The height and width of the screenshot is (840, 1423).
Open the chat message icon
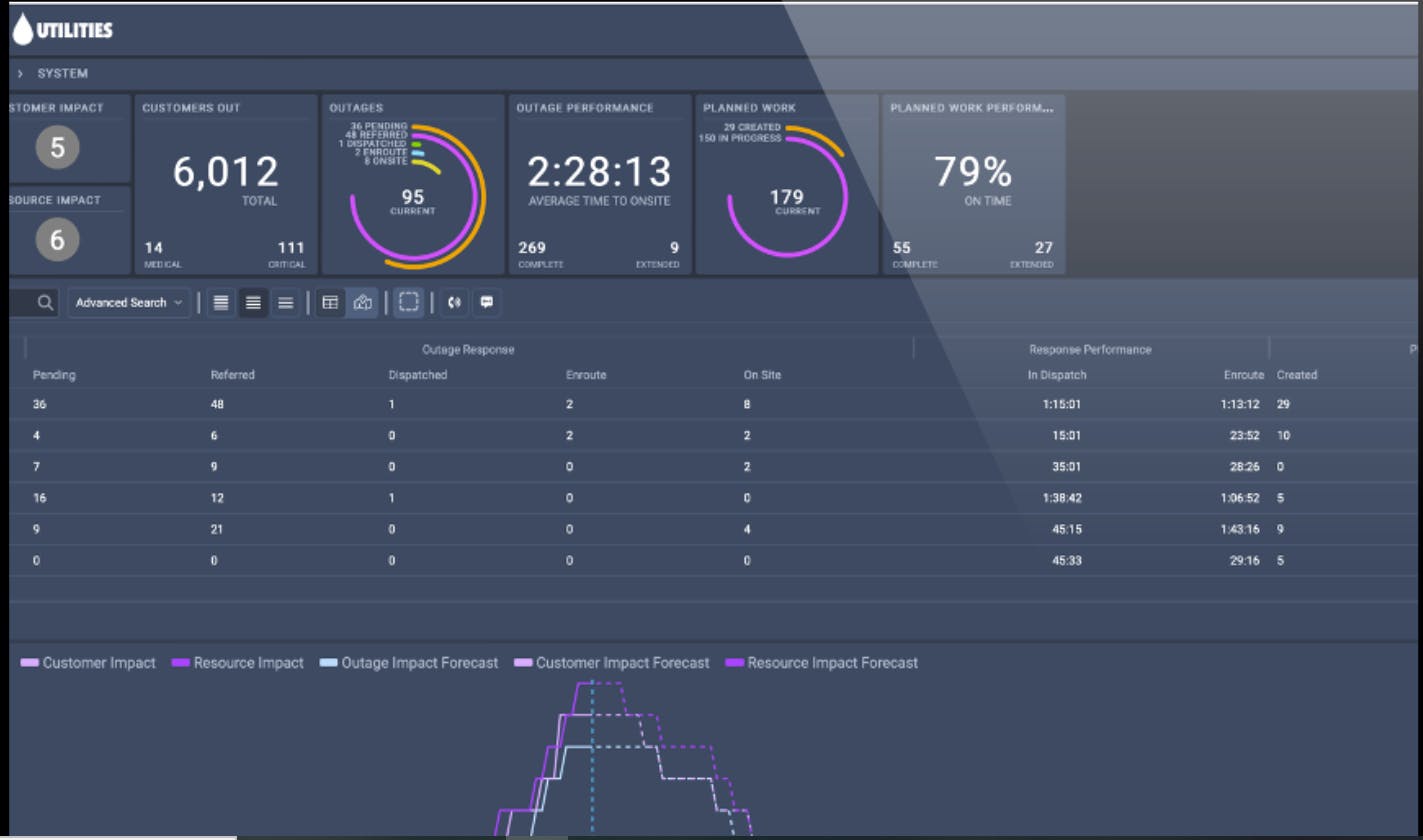click(x=486, y=302)
